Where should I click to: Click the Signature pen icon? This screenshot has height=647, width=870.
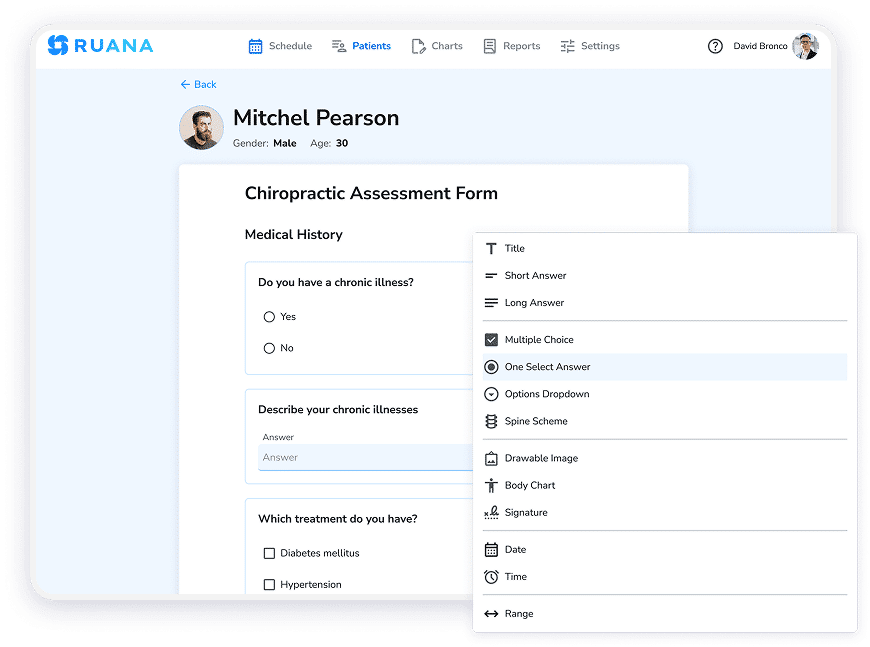pos(491,512)
